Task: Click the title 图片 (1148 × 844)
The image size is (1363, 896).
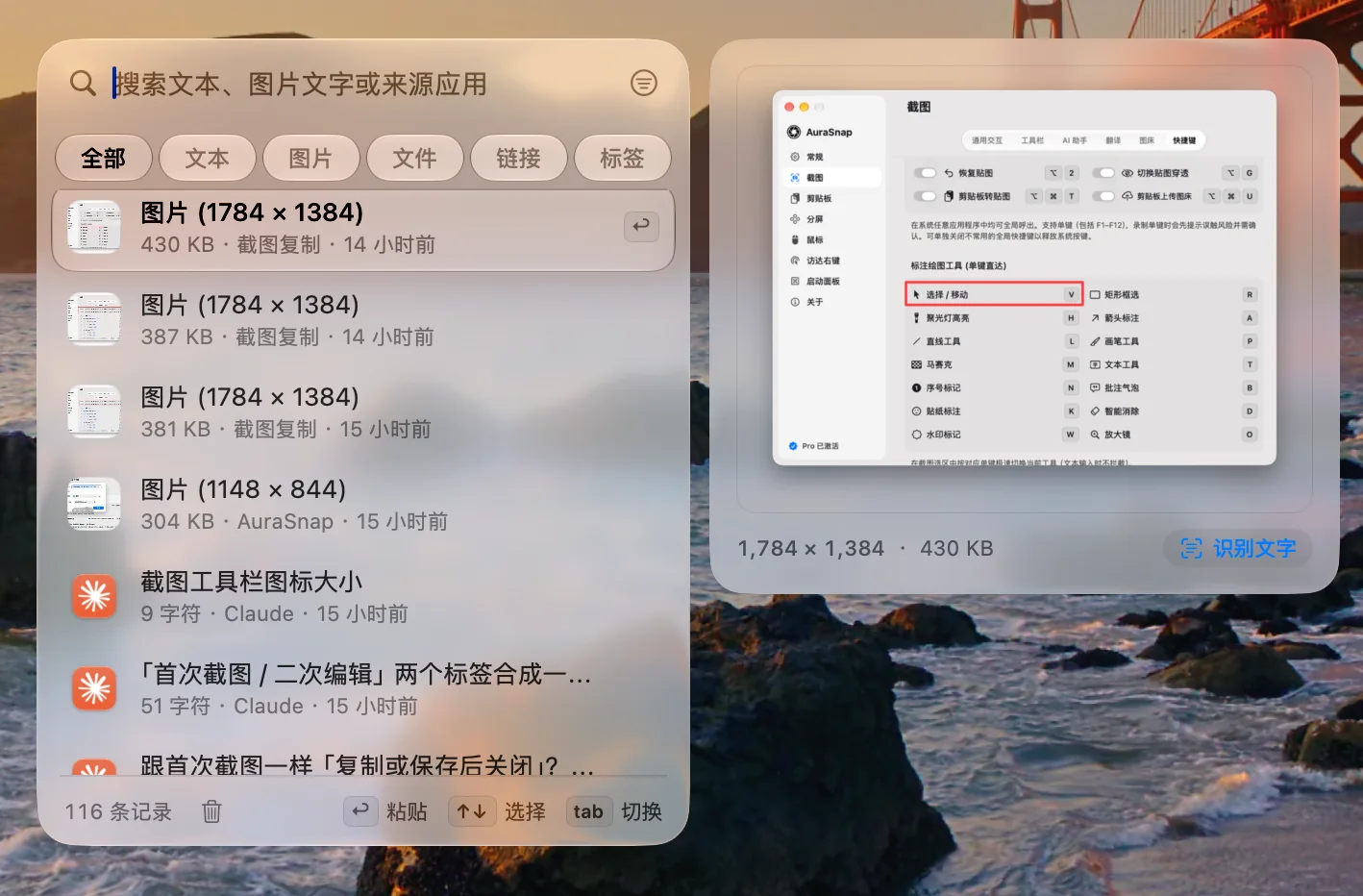Action: click(243, 489)
